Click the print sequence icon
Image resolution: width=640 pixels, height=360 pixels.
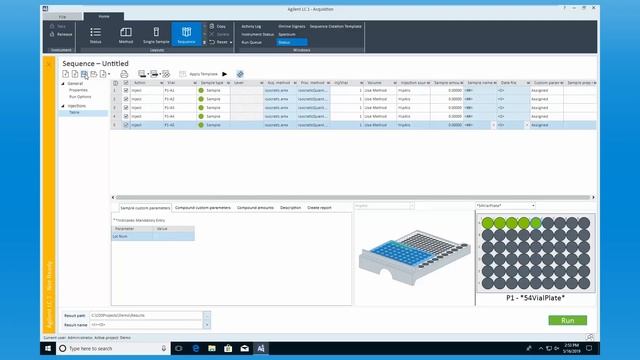[x=124, y=74]
